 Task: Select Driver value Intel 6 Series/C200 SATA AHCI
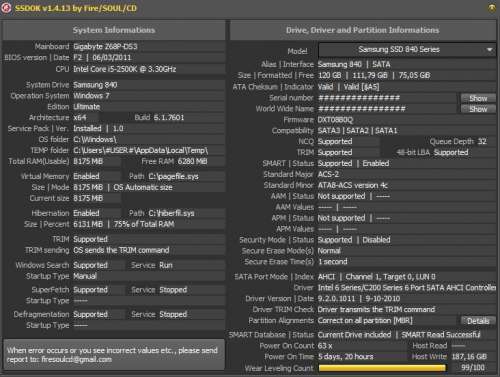[407, 287]
